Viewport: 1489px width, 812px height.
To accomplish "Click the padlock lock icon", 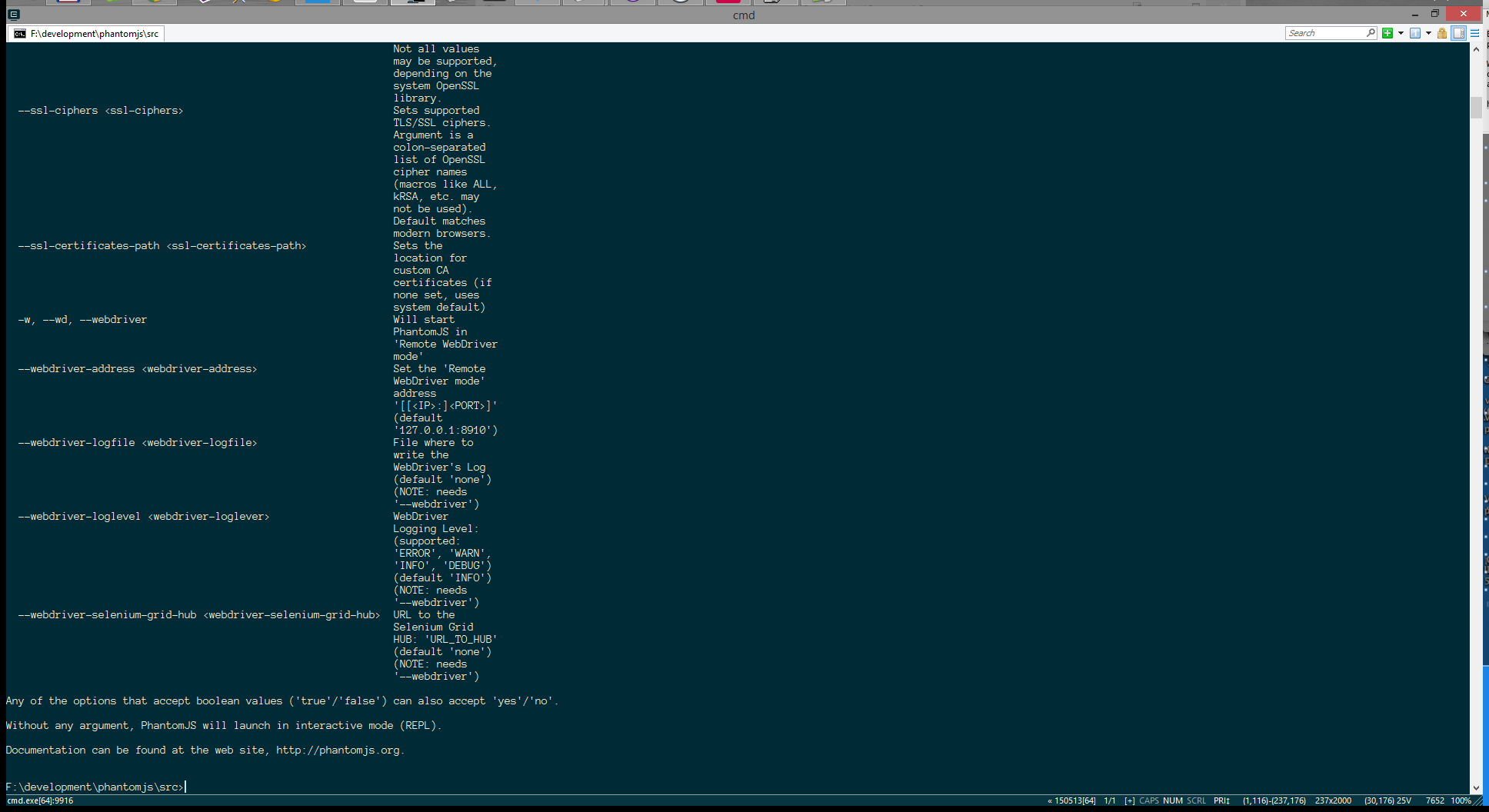I will (x=1442, y=33).
